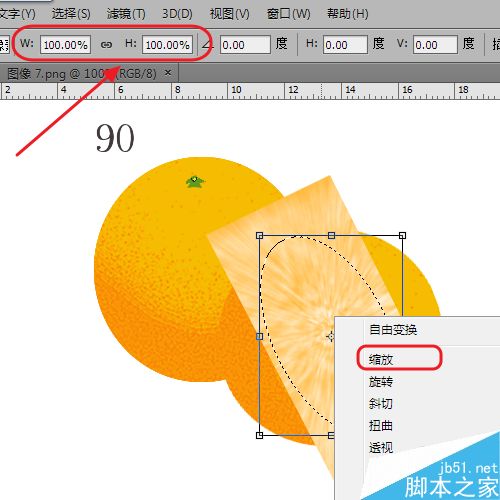Open the 文字(Y) menu
The image size is (500, 500).
17,14
